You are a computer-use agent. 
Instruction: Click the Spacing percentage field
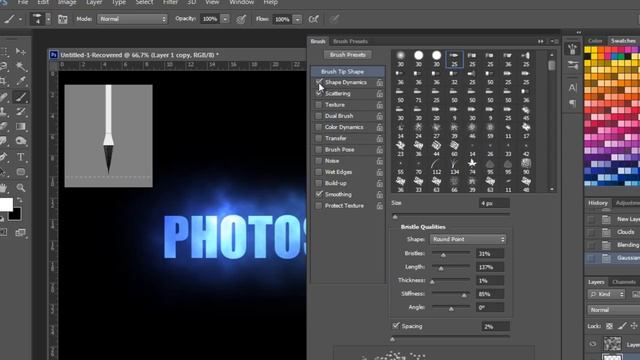pyautogui.click(x=496, y=327)
